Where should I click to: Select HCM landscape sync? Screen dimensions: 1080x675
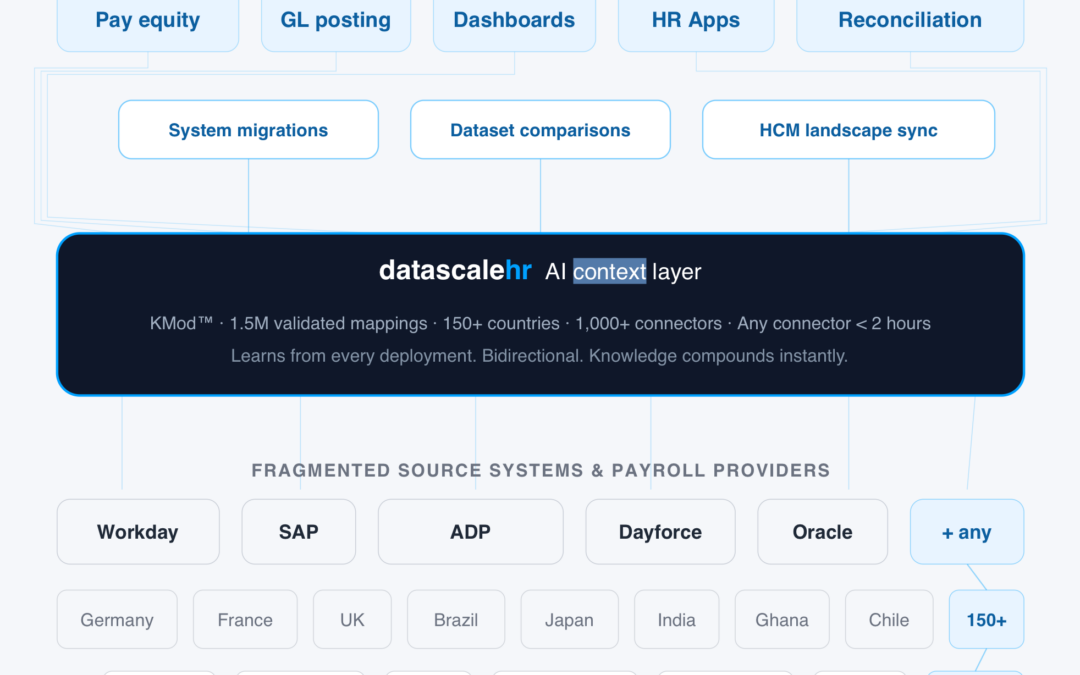point(847,129)
